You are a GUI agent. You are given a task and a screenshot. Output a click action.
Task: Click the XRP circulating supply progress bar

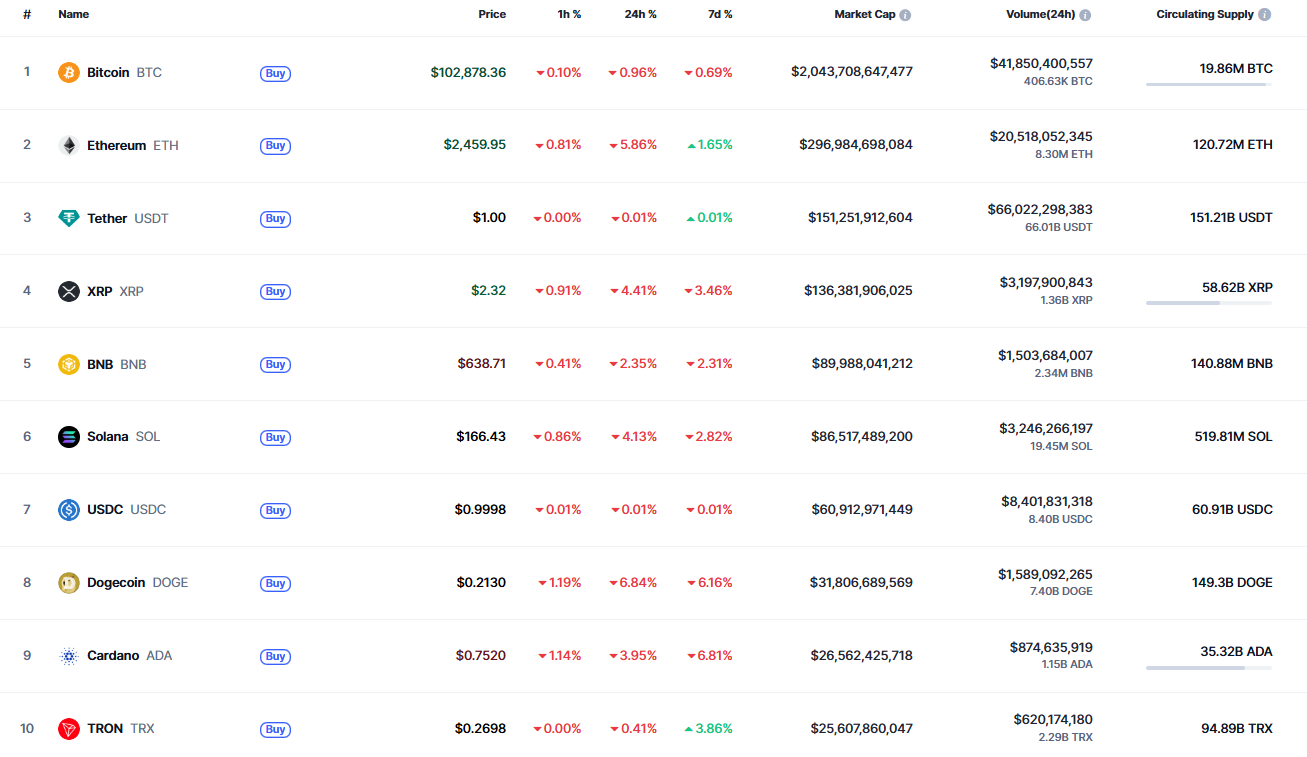point(1209,303)
